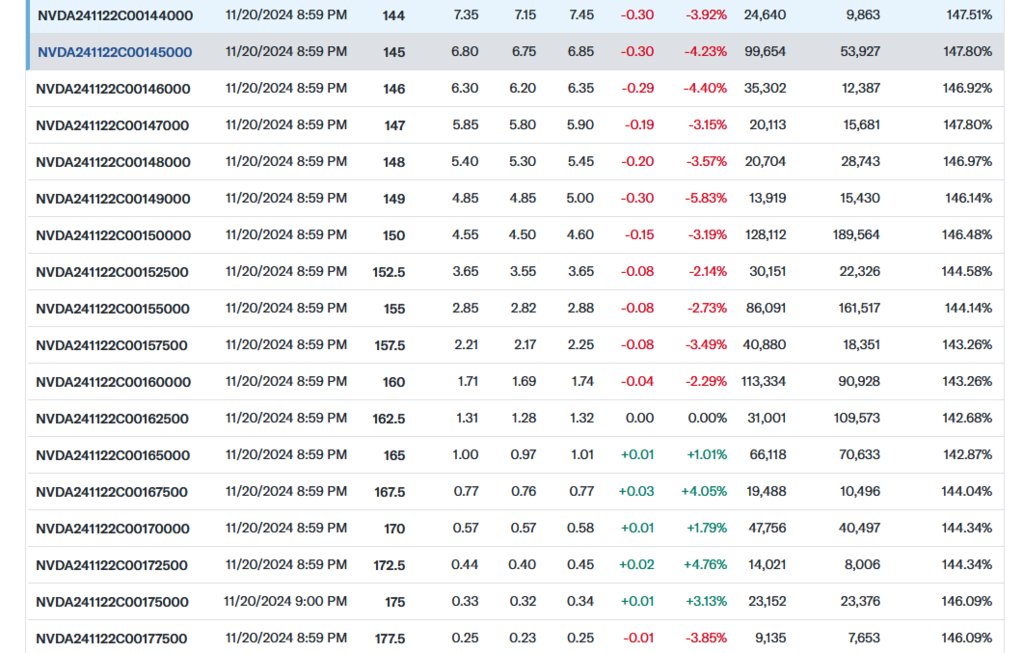Click the open interest 109,573
Image resolution: width=1023 pixels, height=653 pixels.
pos(857,418)
